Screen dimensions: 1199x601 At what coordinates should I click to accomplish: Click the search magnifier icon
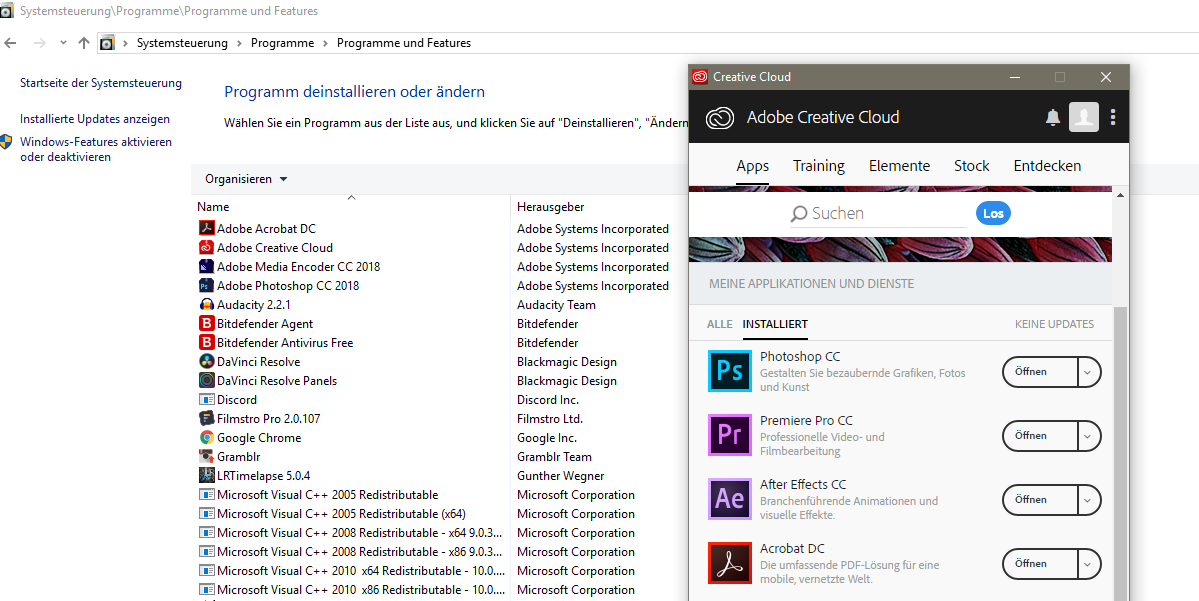point(800,212)
